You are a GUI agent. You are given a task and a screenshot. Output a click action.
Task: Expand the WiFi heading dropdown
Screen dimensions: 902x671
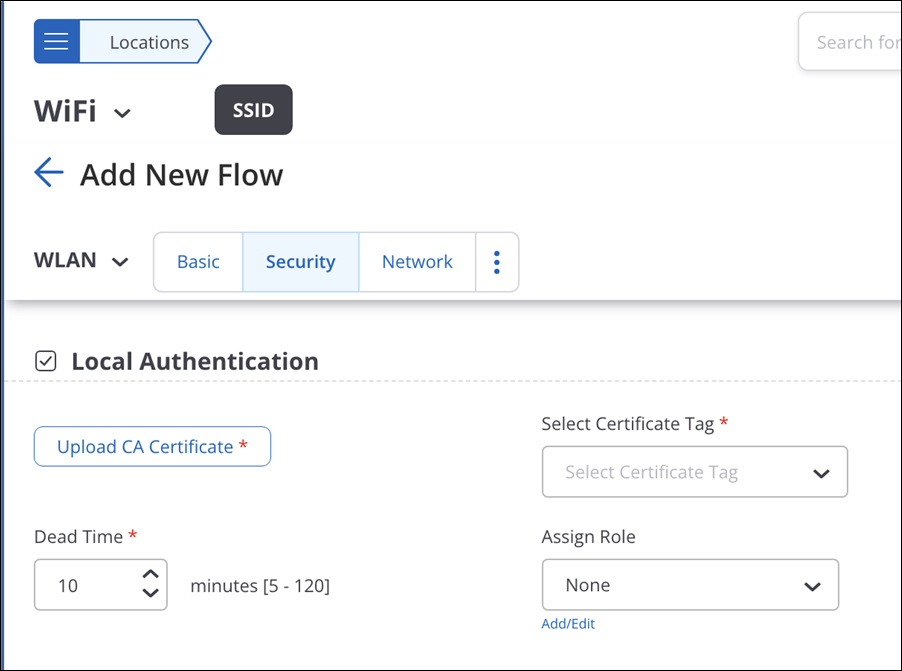(x=82, y=111)
